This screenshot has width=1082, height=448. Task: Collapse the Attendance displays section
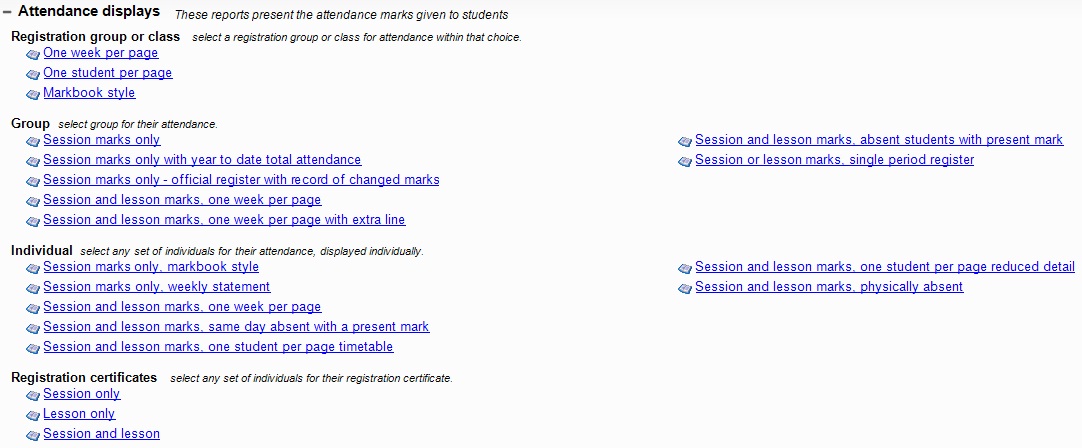[x=7, y=12]
